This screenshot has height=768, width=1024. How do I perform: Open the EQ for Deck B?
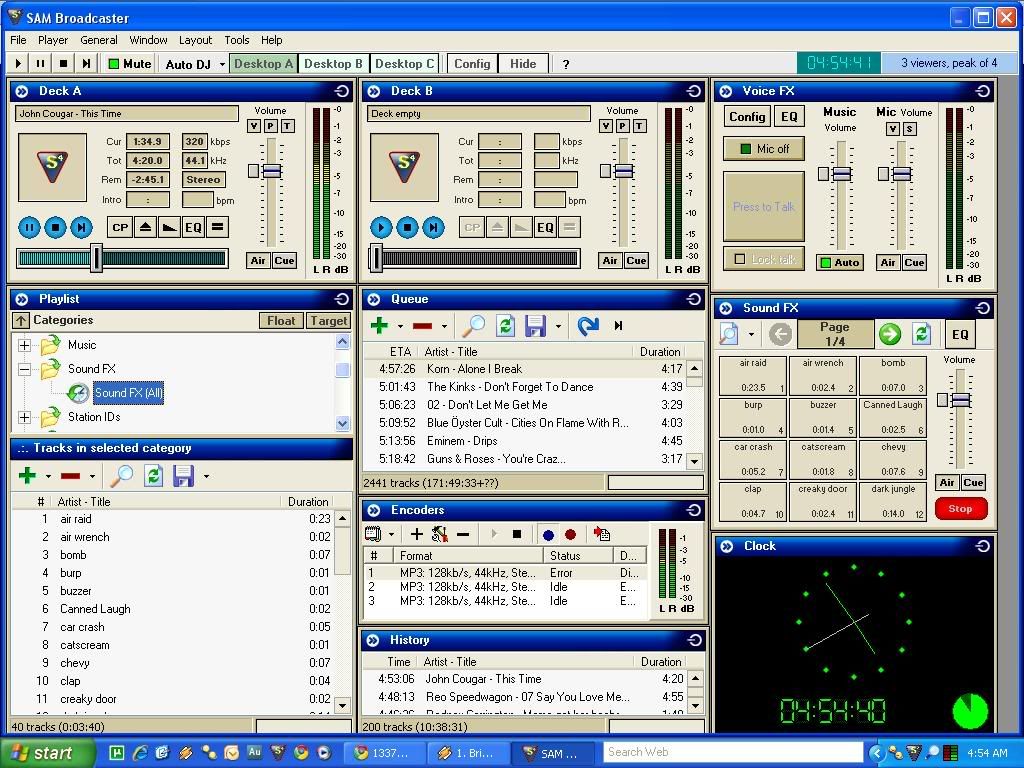545,227
